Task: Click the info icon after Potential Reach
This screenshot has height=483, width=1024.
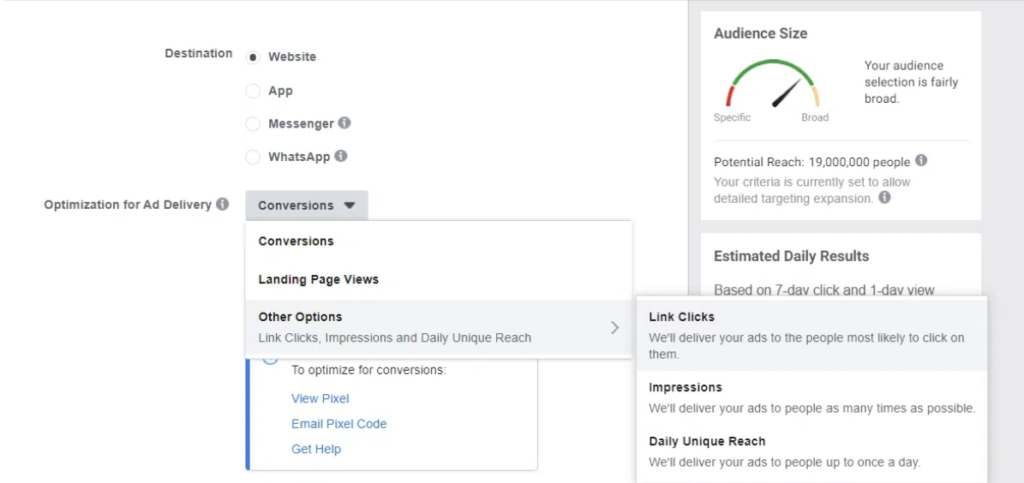Action: point(921,161)
